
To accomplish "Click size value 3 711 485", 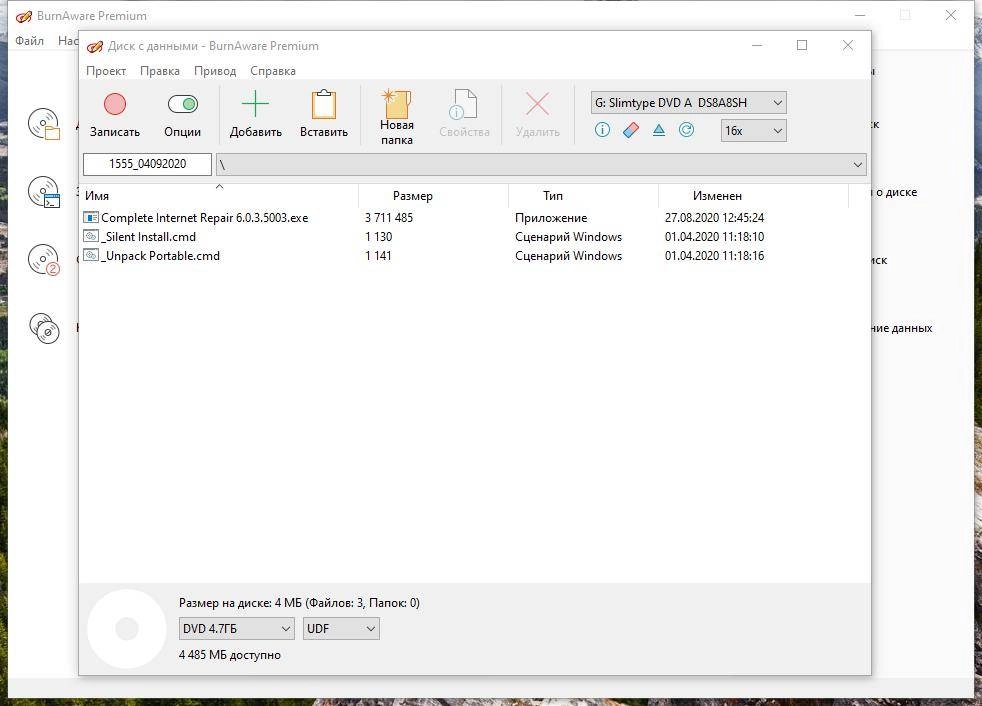I will [x=389, y=217].
